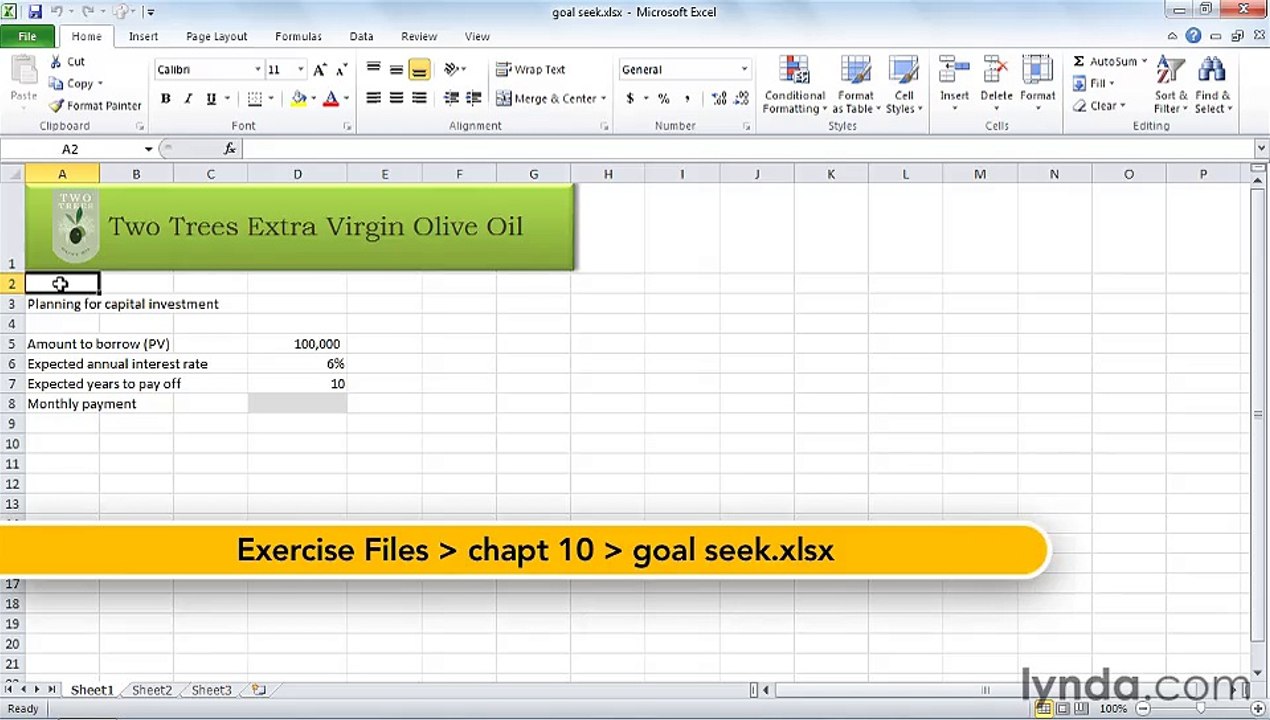
Task: Select cell D5 containing 100,000
Action: click(x=297, y=344)
